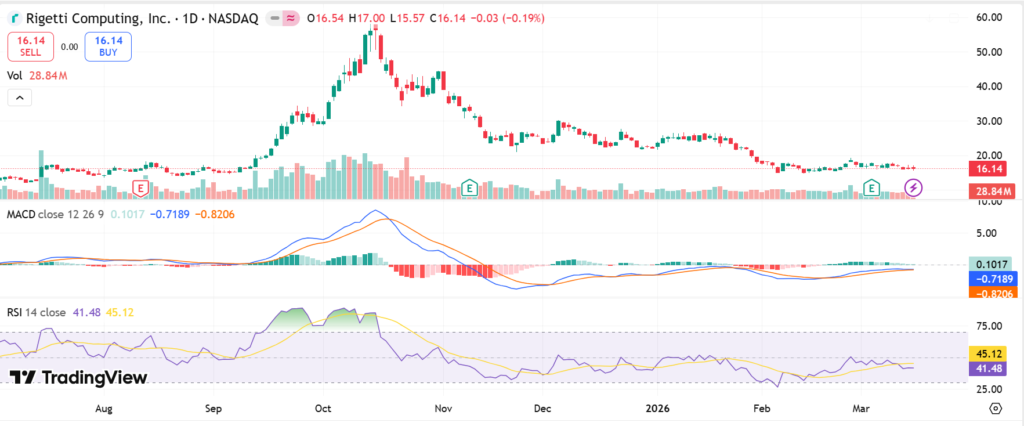Image resolution: width=1024 pixels, height=426 pixels.
Task: Click the Rigetti Computing symbol logo icon
Action: tap(14, 18)
